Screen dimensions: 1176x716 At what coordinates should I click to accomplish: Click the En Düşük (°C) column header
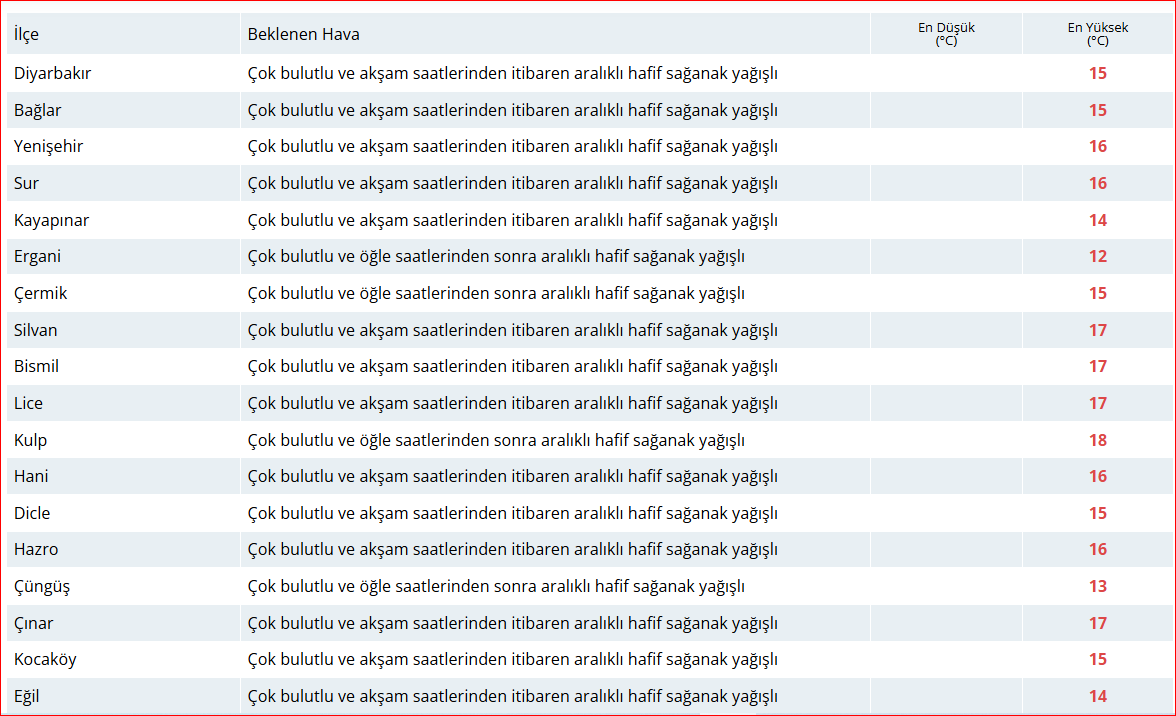coord(946,34)
